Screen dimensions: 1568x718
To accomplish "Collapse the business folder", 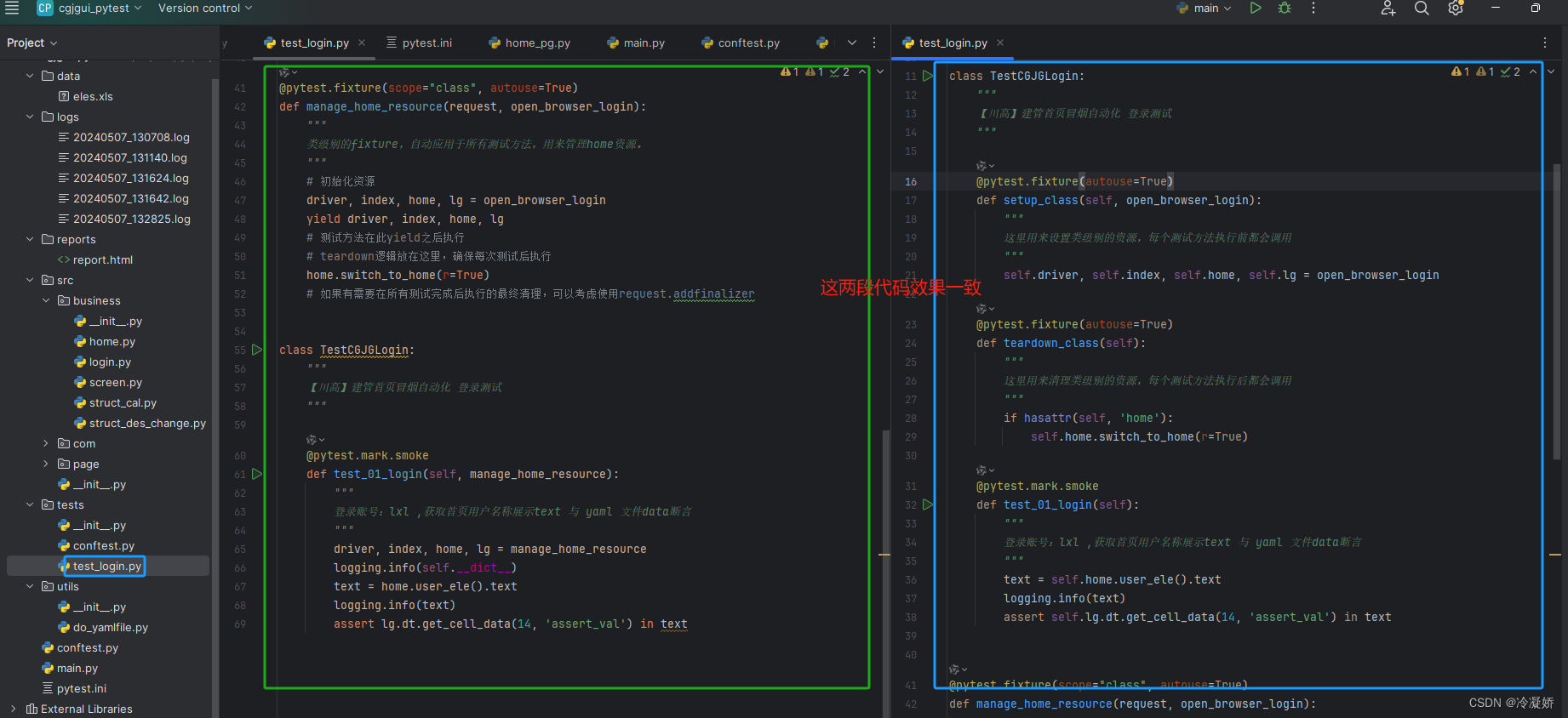I will tap(46, 300).
